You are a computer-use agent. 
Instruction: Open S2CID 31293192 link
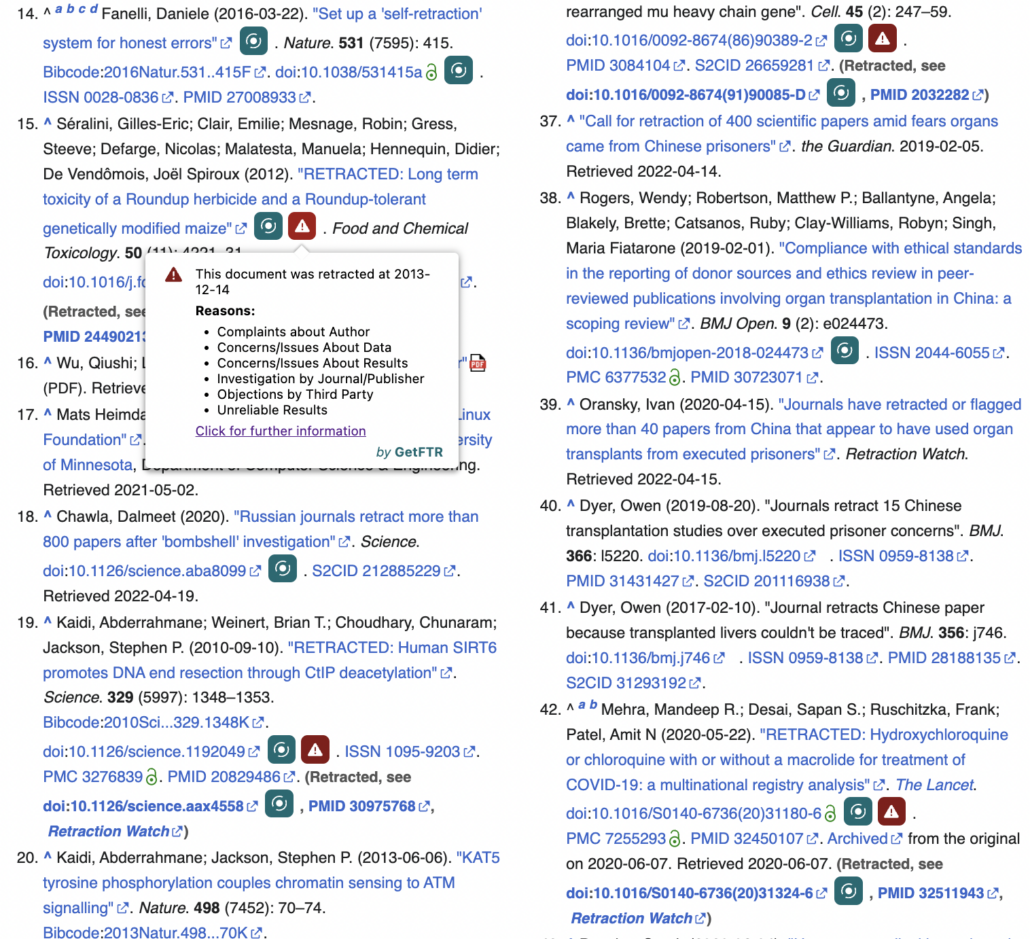(633, 683)
